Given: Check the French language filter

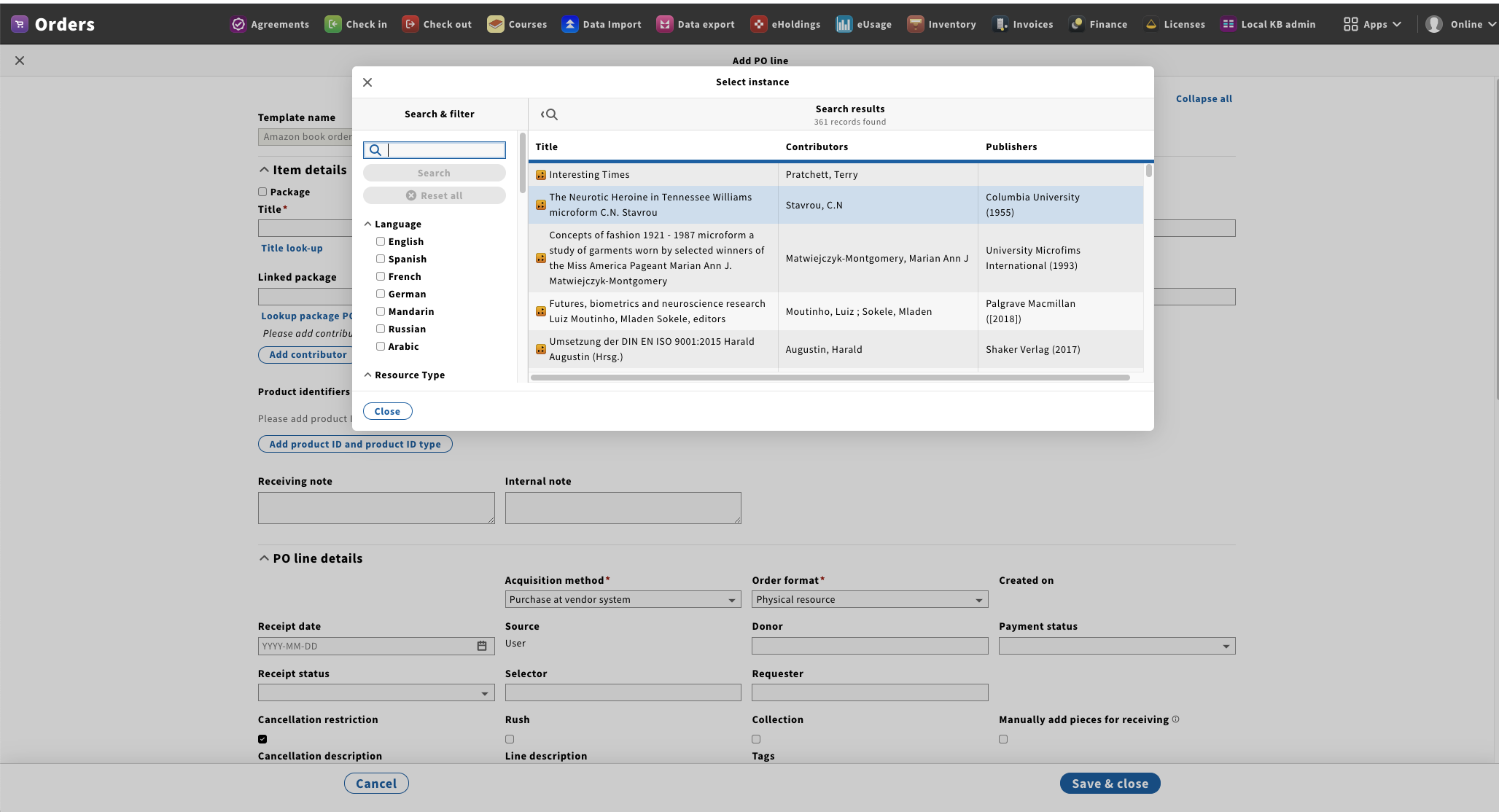Looking at the screenshot, I should (x=381, y=276).
